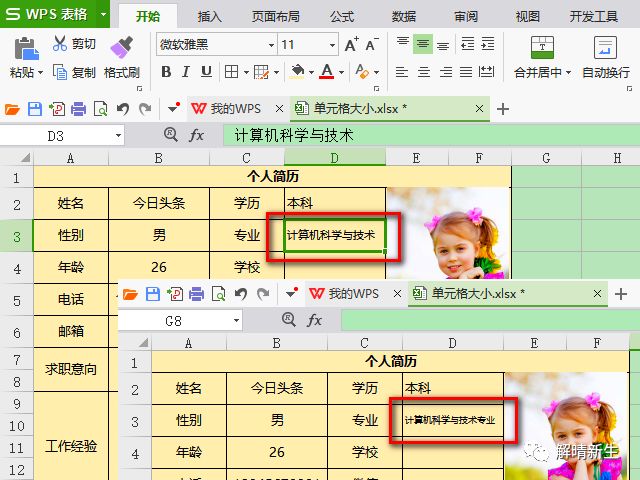Expand the 粘贴 paste options arrow
Screen dimensions: 640x480
pyautogui.click(x=40, y=73)
